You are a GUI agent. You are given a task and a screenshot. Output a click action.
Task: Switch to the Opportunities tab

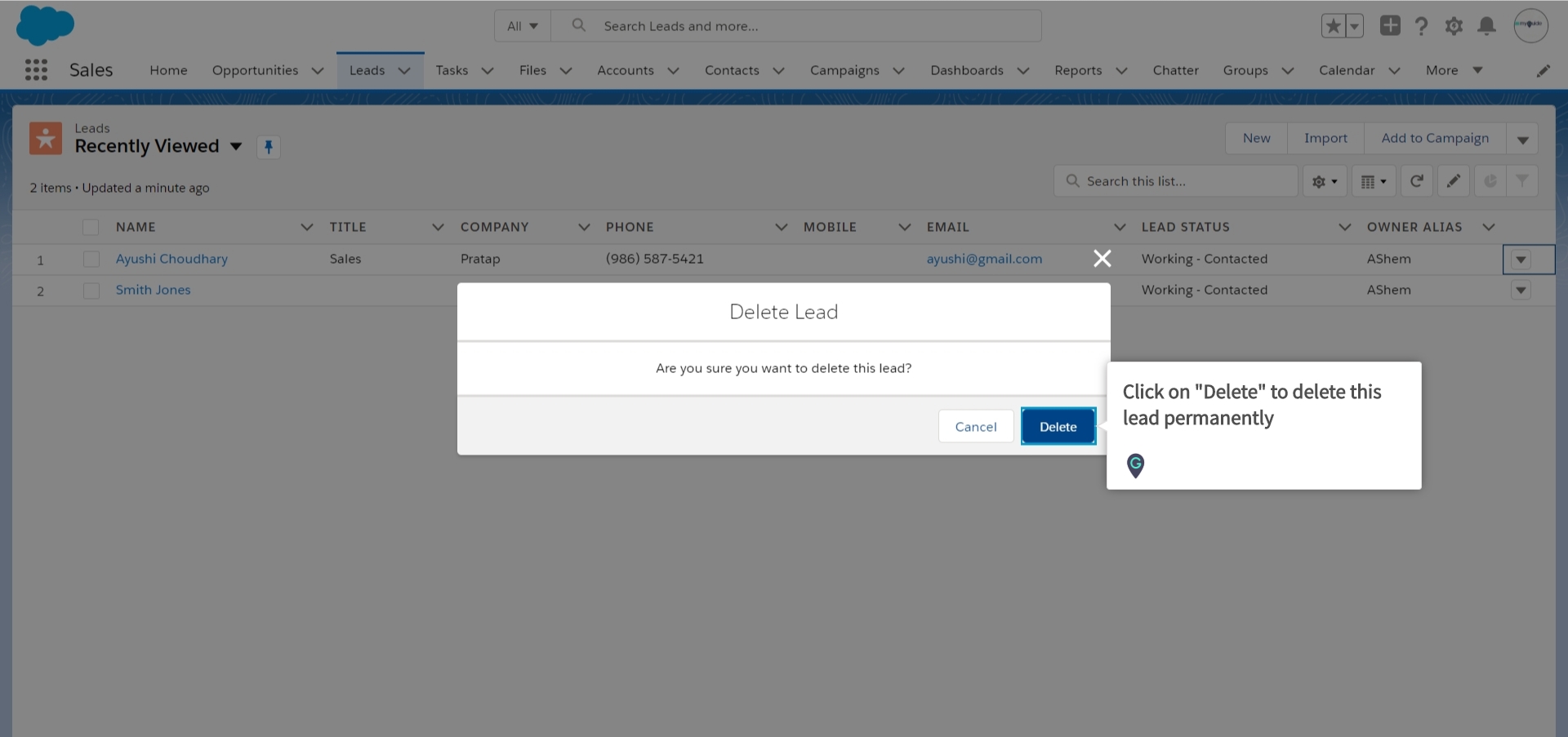click(x=256, y=70)
